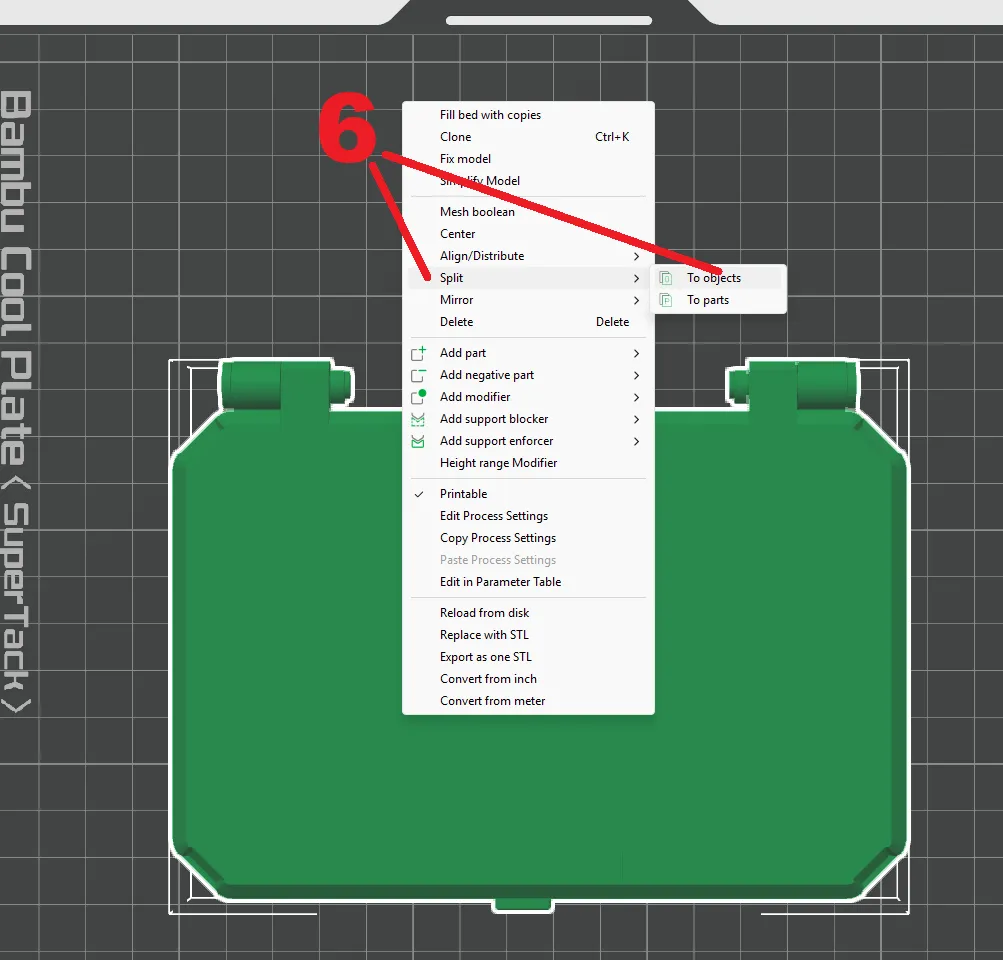Open the Add modifier submenu
1003x960 pixels.
(x=528, y=397)
